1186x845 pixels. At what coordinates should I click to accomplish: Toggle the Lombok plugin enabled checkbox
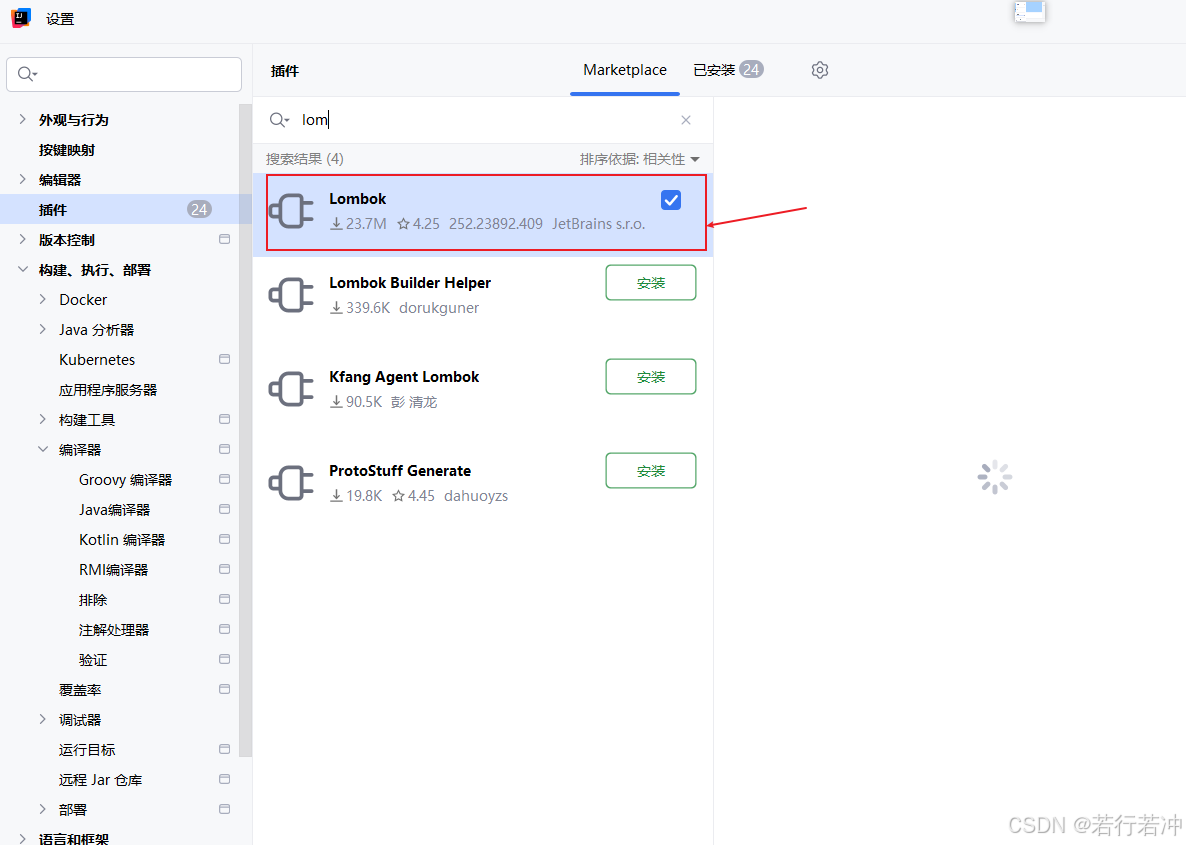coord(671,200)
